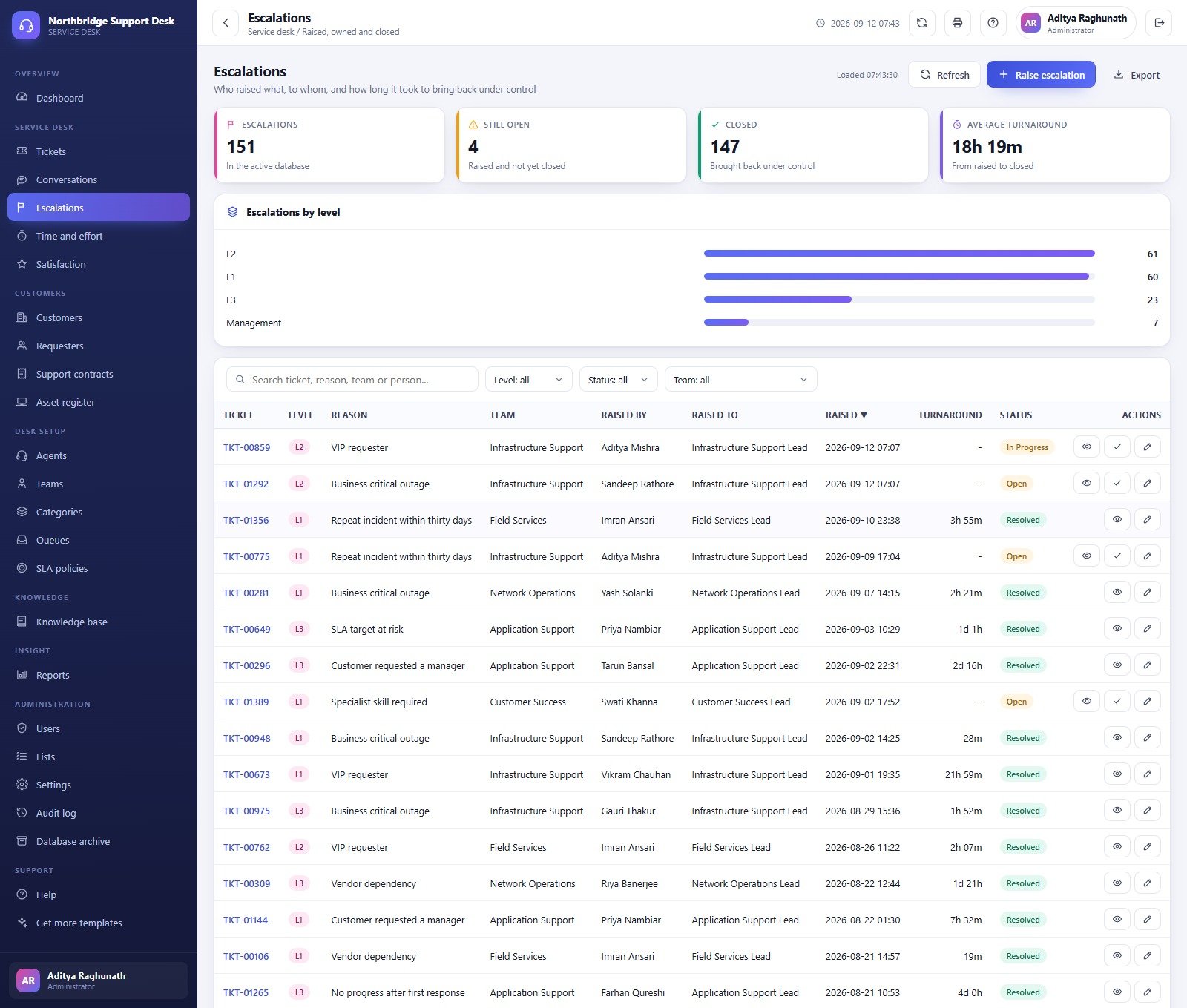The image size is (1187, 1008).
Task: Edit pencil icon for TKT-00296
Action: point(1147,665)
